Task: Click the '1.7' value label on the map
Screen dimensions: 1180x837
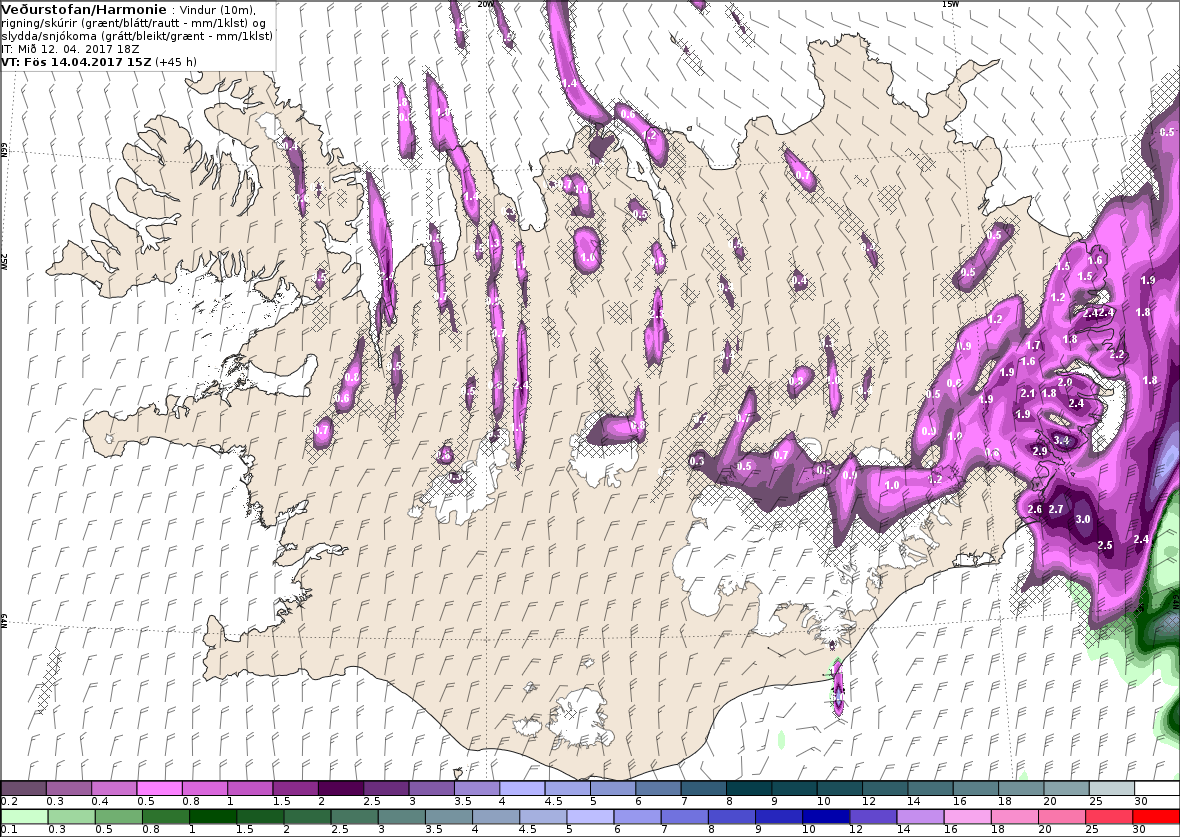Action: click(x=1033, y=345)
